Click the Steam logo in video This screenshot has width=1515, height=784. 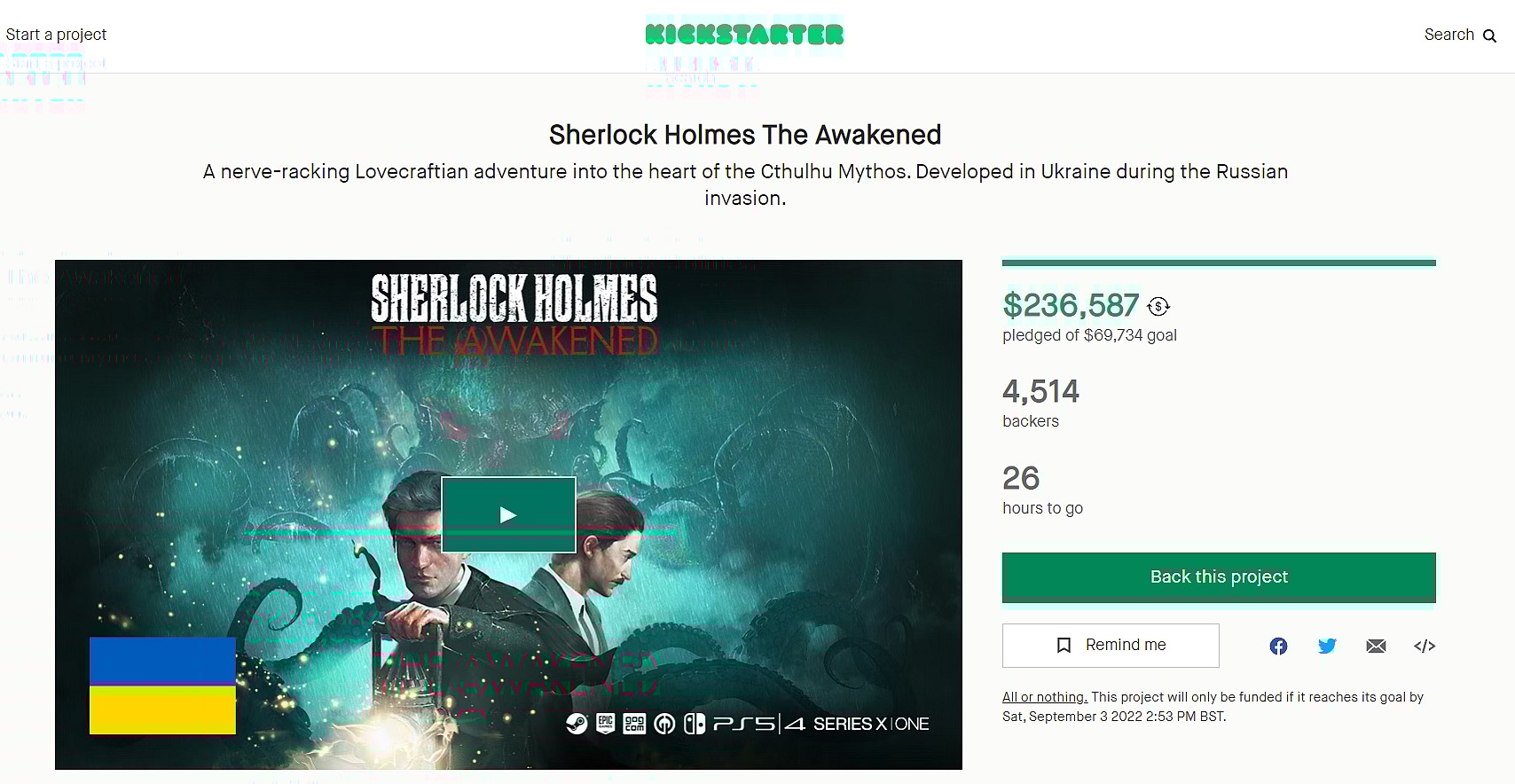[577, 724]
